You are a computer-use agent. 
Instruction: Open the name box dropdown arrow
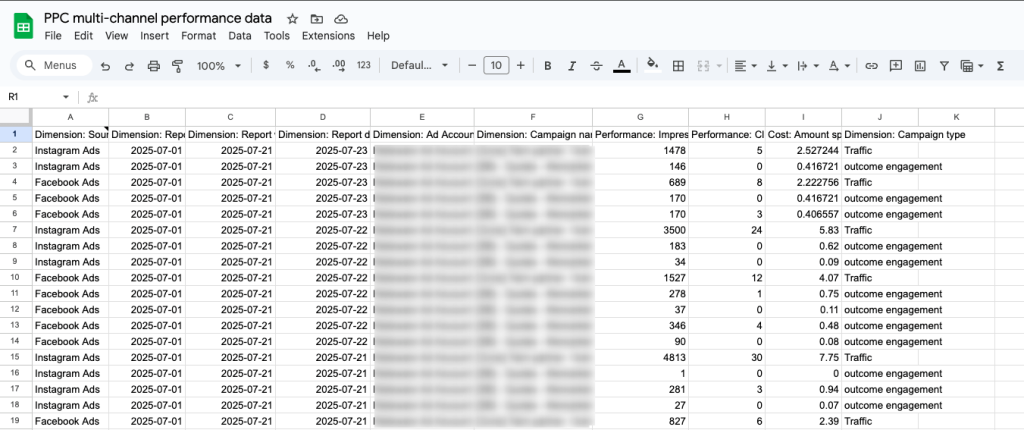point(65,97)
